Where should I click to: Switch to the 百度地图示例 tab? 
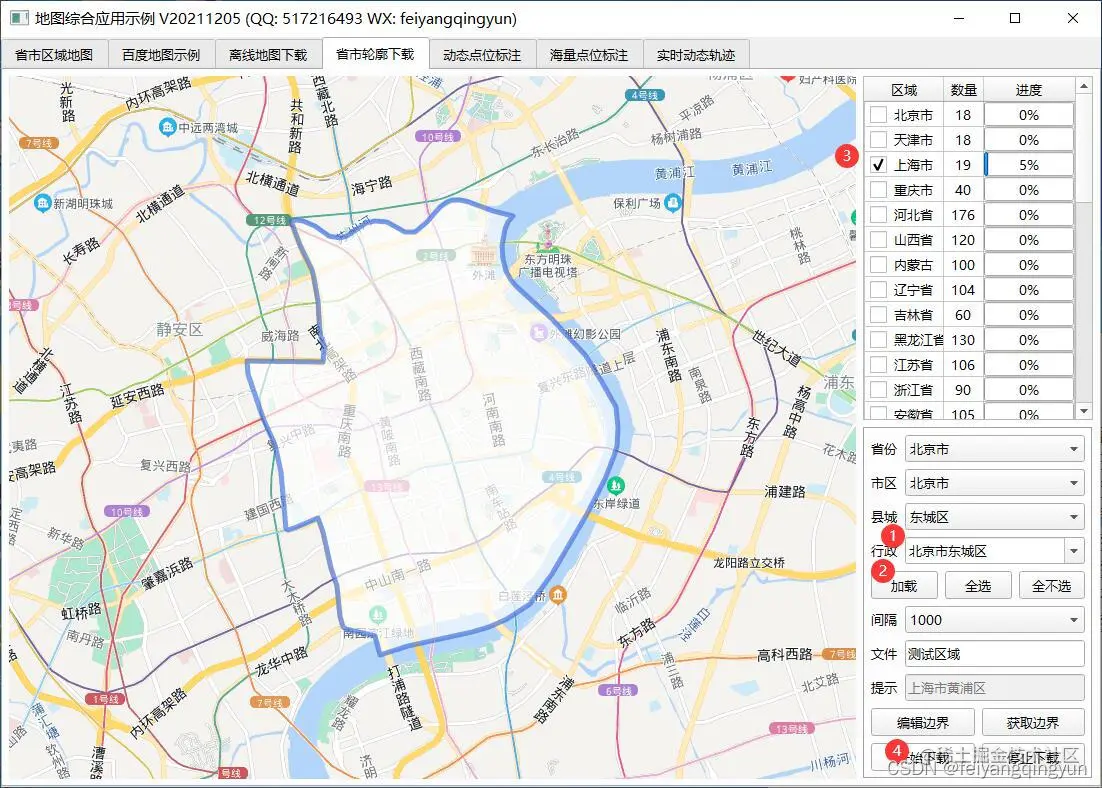coord(161,55)
